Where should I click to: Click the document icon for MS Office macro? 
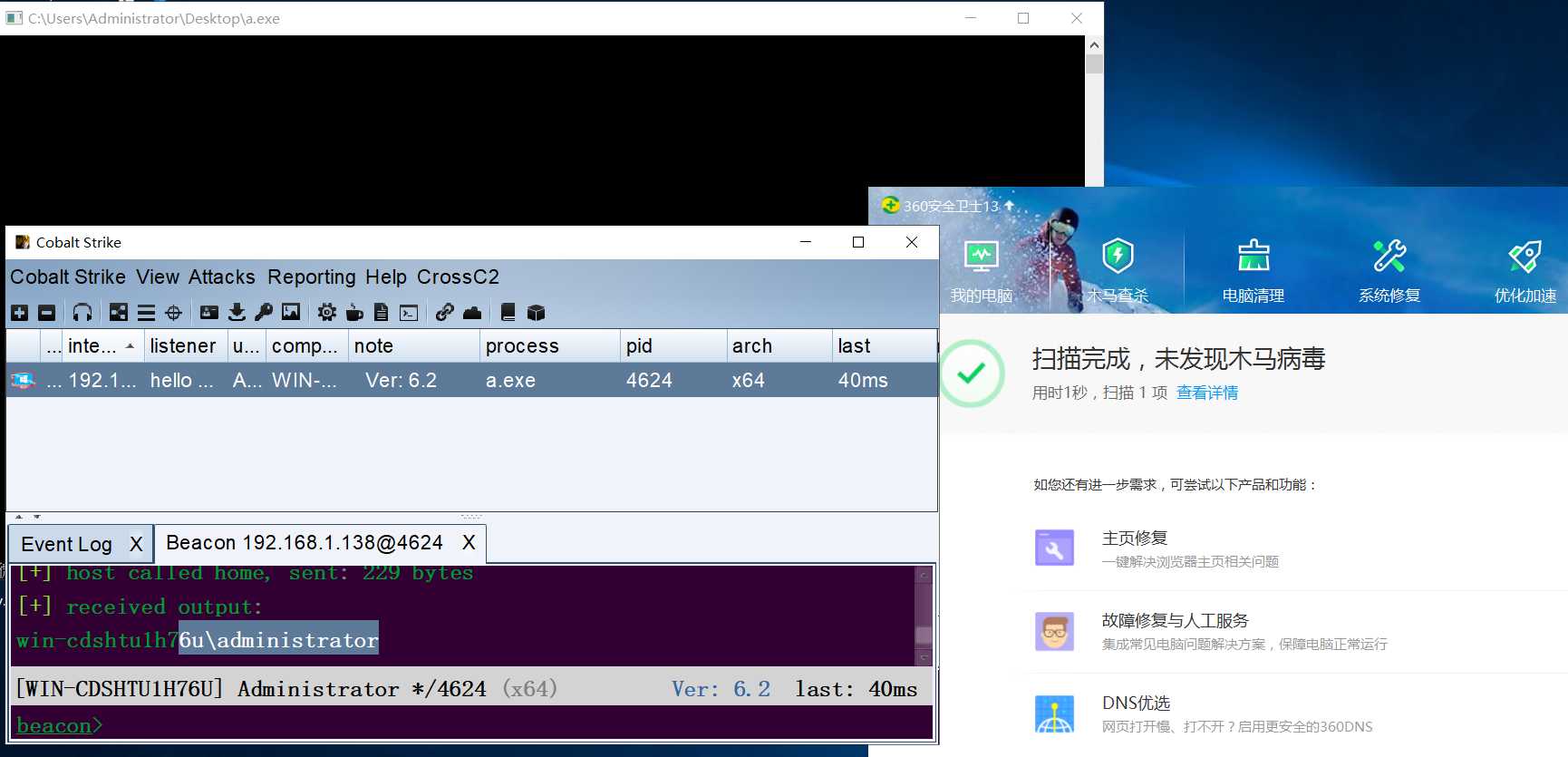click(x=382, y=313)
